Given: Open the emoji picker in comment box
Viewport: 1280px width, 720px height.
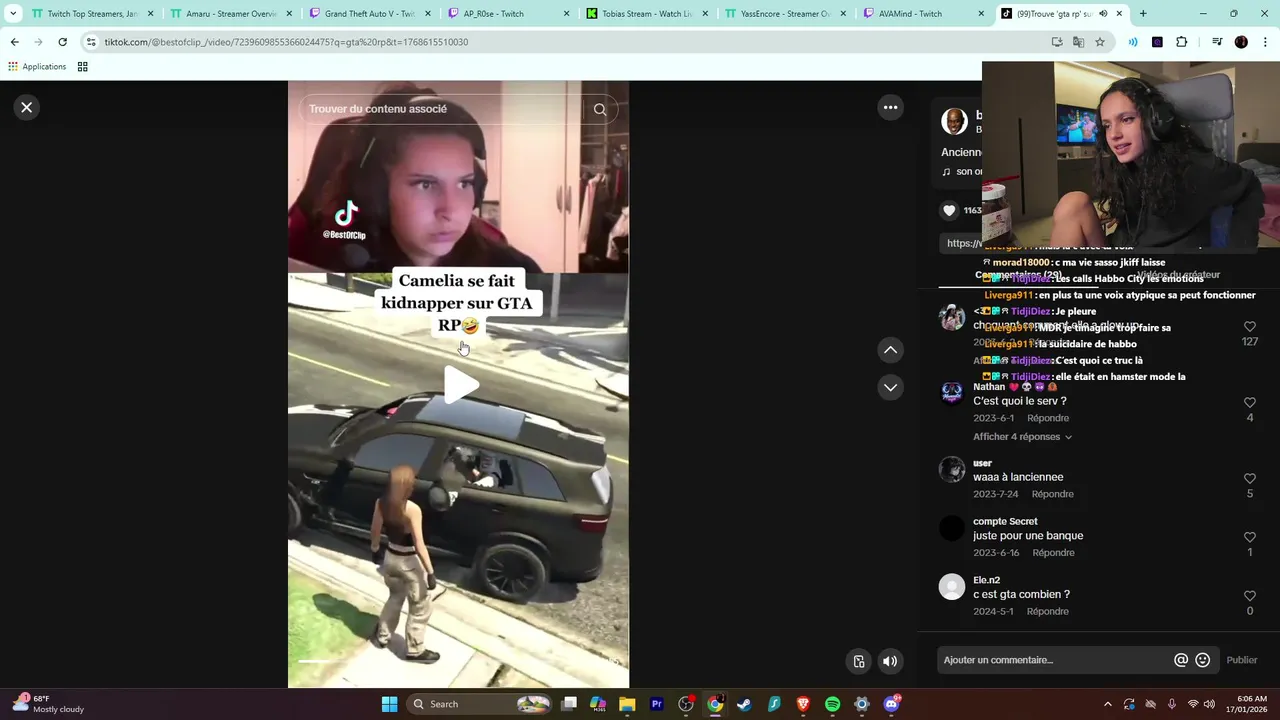Looking at the screenshot, I should [x=1203, y=660].
